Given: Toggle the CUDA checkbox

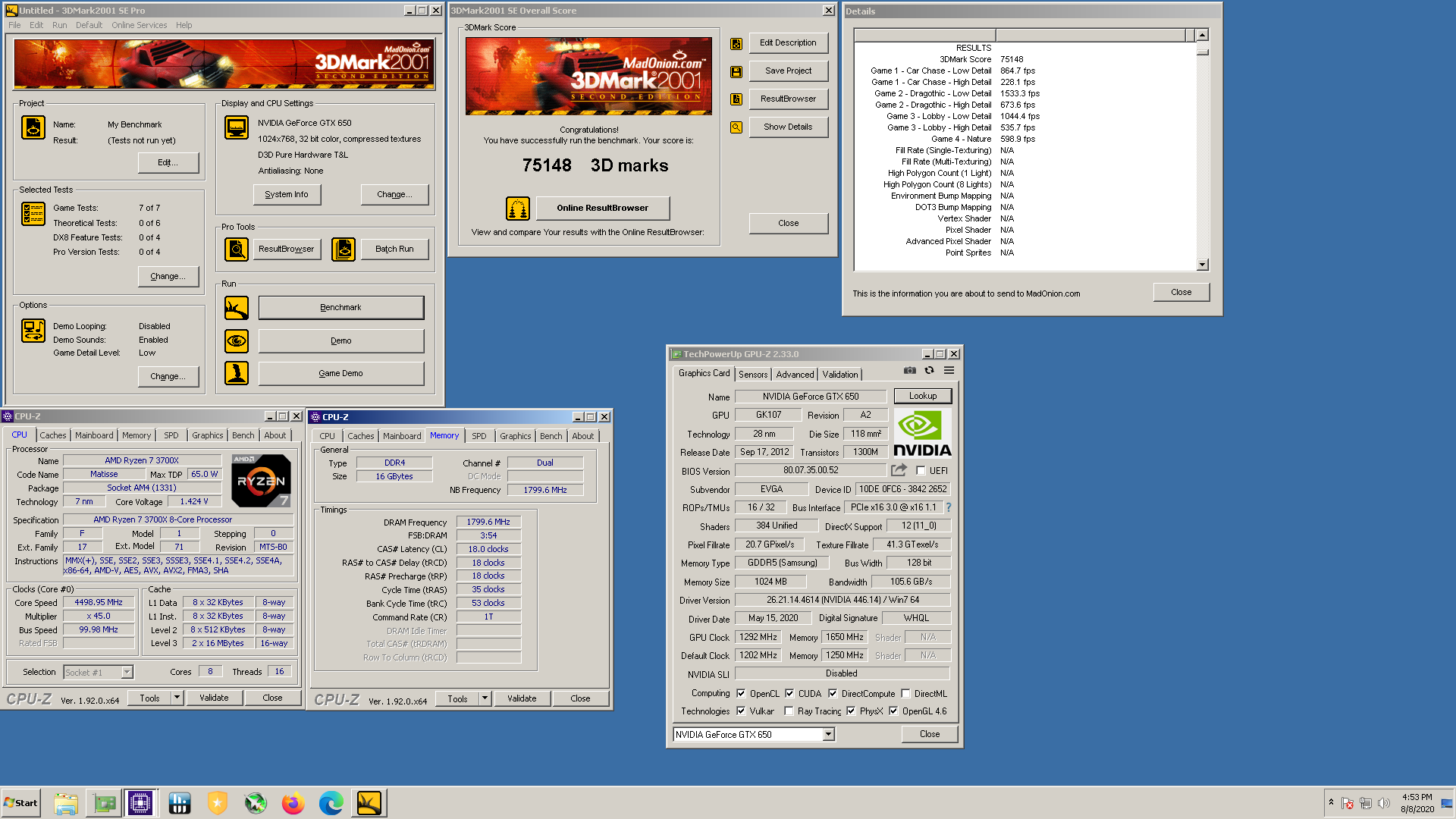Looking at the screenshot, I should click(x=789, y=694).
